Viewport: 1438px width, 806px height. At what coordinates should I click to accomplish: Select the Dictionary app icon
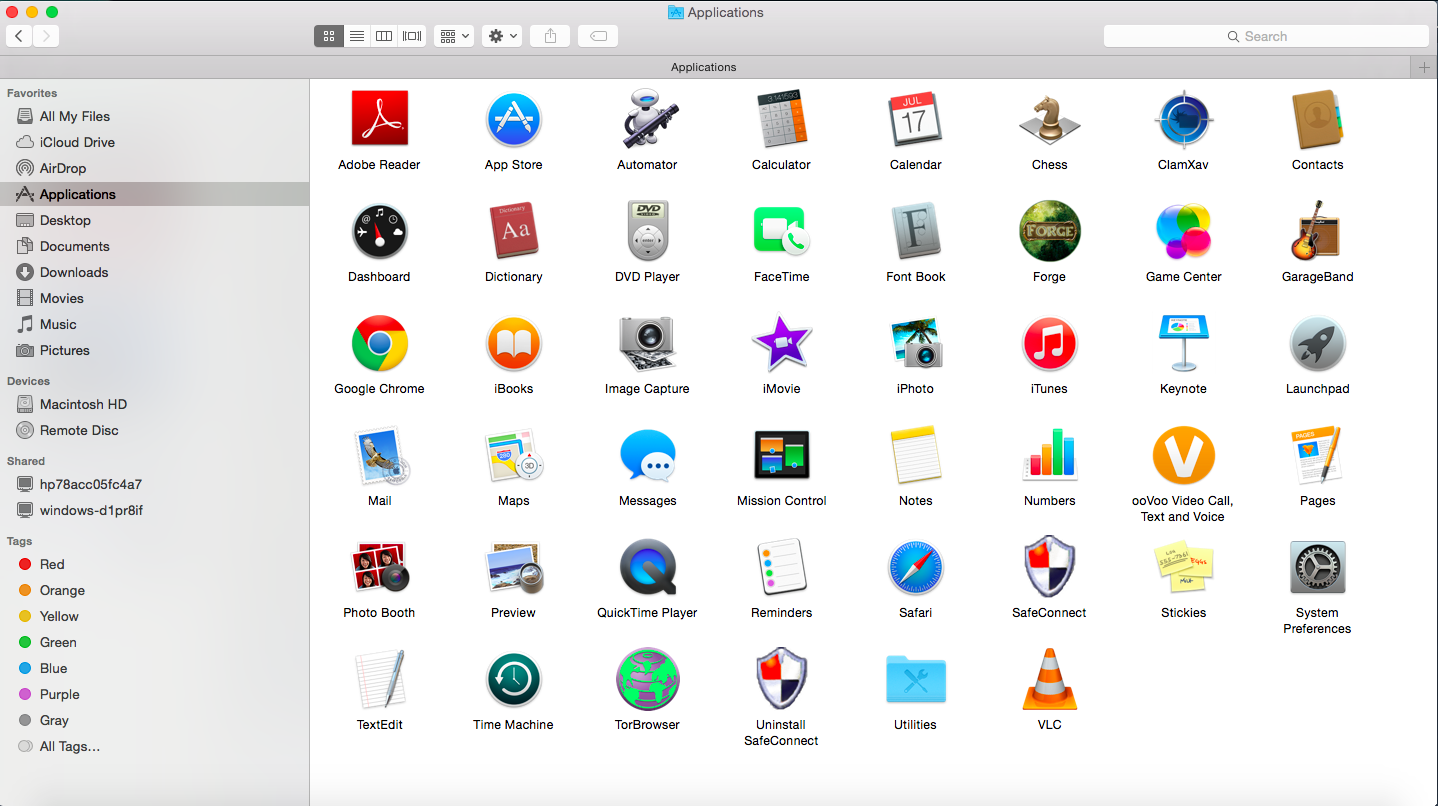513,231
